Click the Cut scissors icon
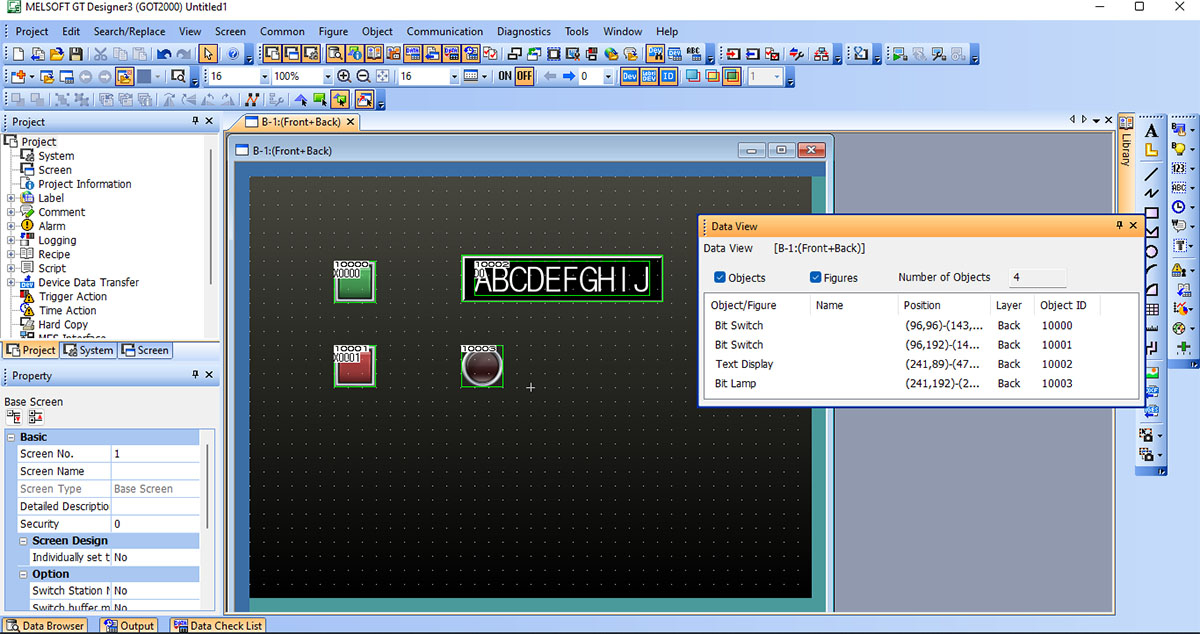This screenshot has width=1200, height=634. (101, 54)
